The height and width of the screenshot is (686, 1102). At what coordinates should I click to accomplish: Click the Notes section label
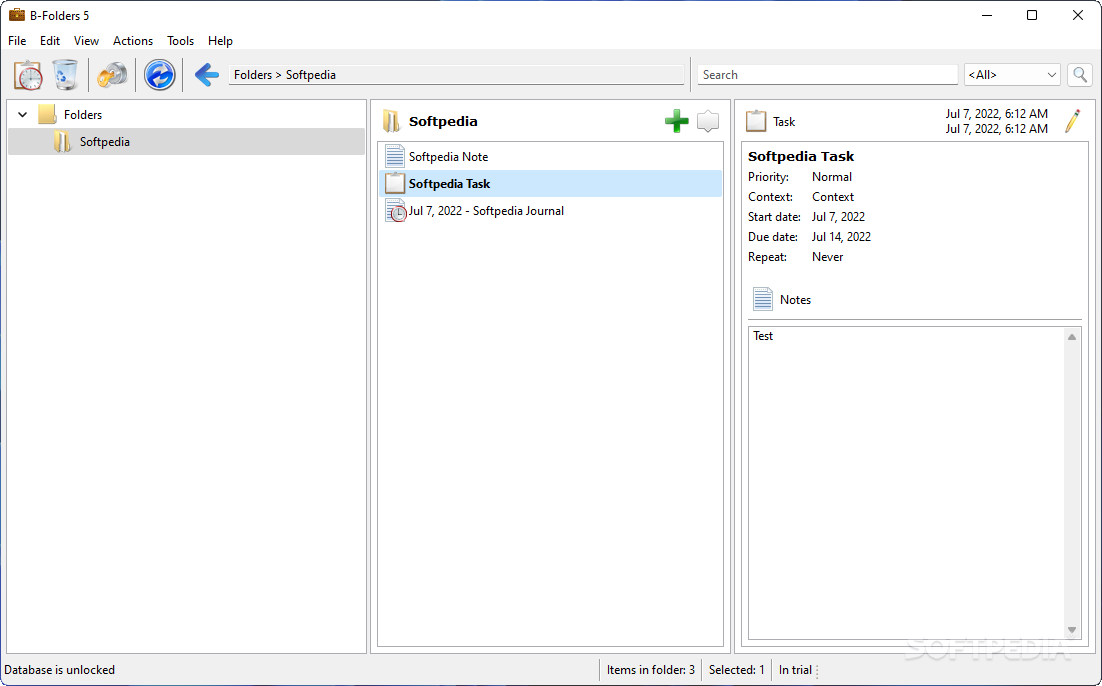(795, 299)
